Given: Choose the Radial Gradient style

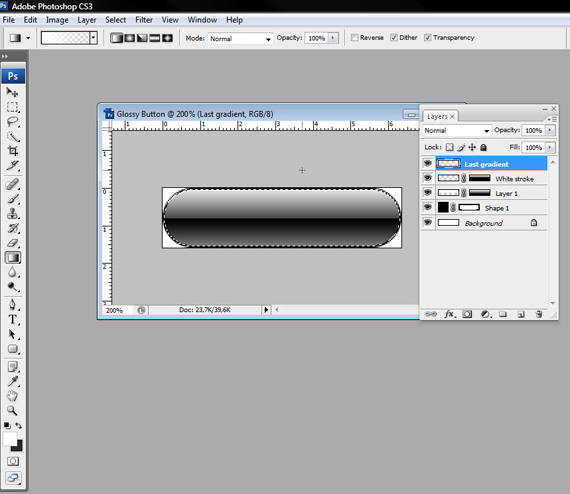Looking at the screenshot, I should tap(129, 38).
